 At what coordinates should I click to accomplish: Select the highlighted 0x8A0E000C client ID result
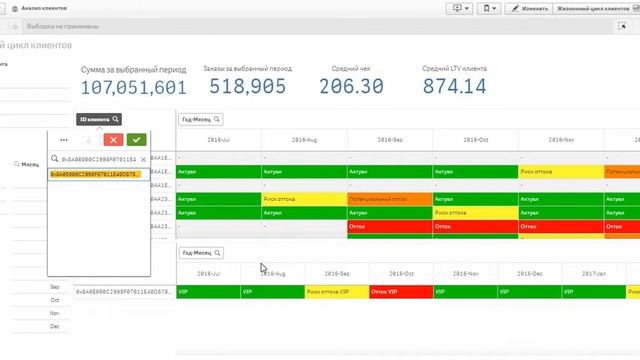[99, 174]
